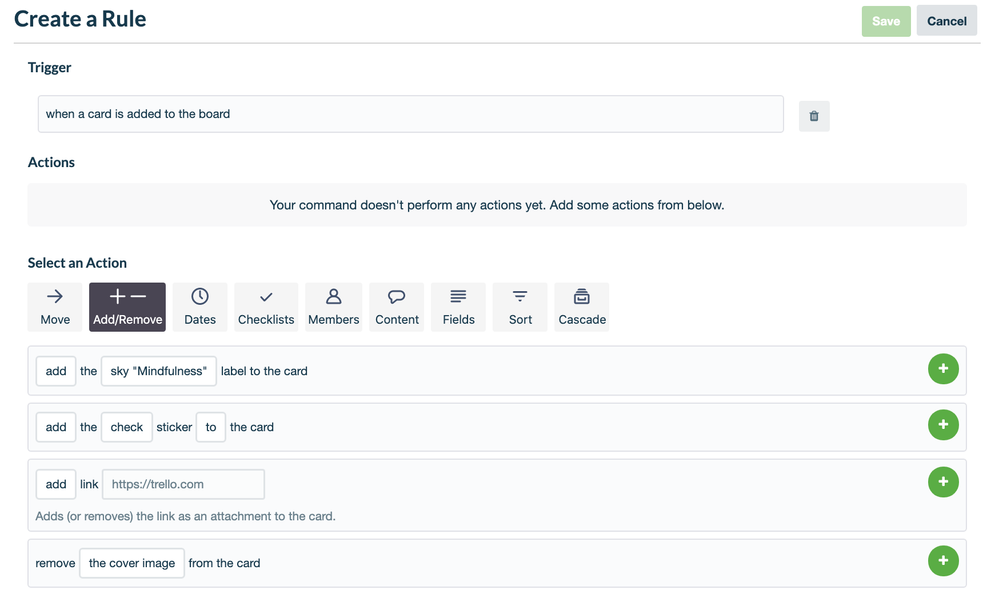Switch to Cascade actions
This screenshot has width=999, height=612.
pyautogui.click(x=582, y=307)
